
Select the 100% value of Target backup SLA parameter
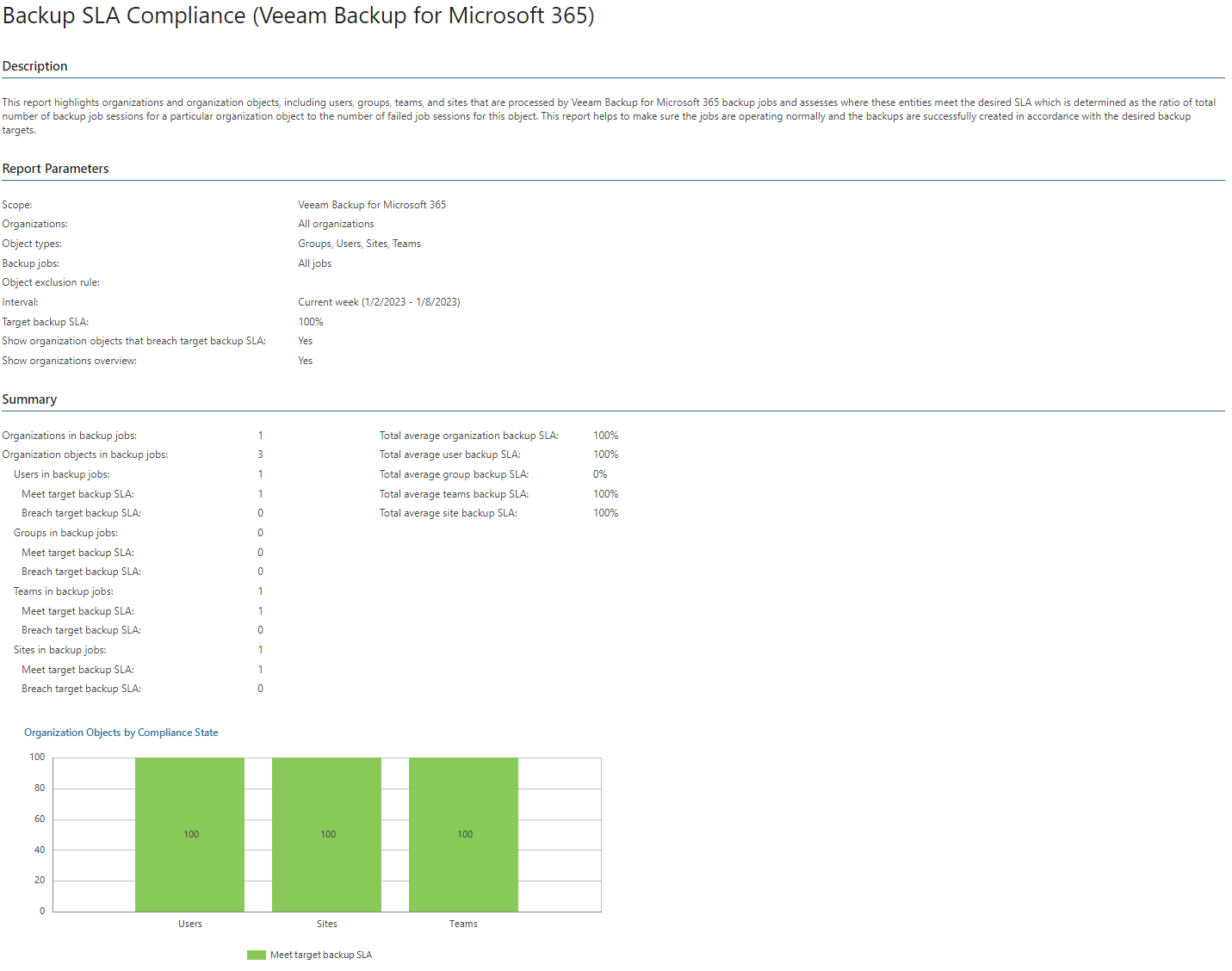(x=311, y=322)
